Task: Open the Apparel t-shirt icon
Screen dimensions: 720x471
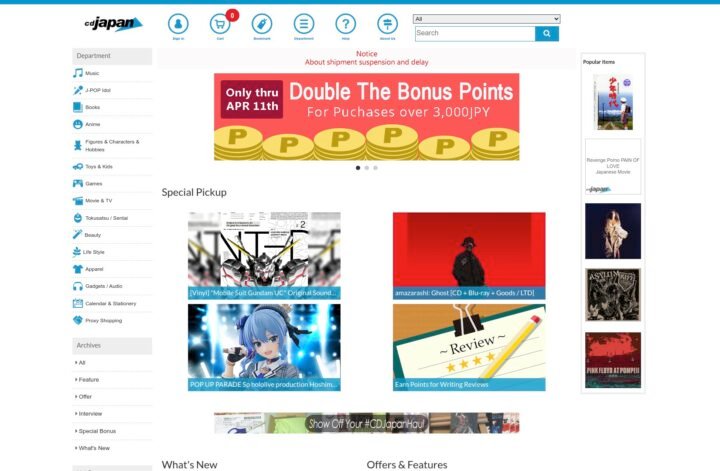Action: click(x=78, y=269)
